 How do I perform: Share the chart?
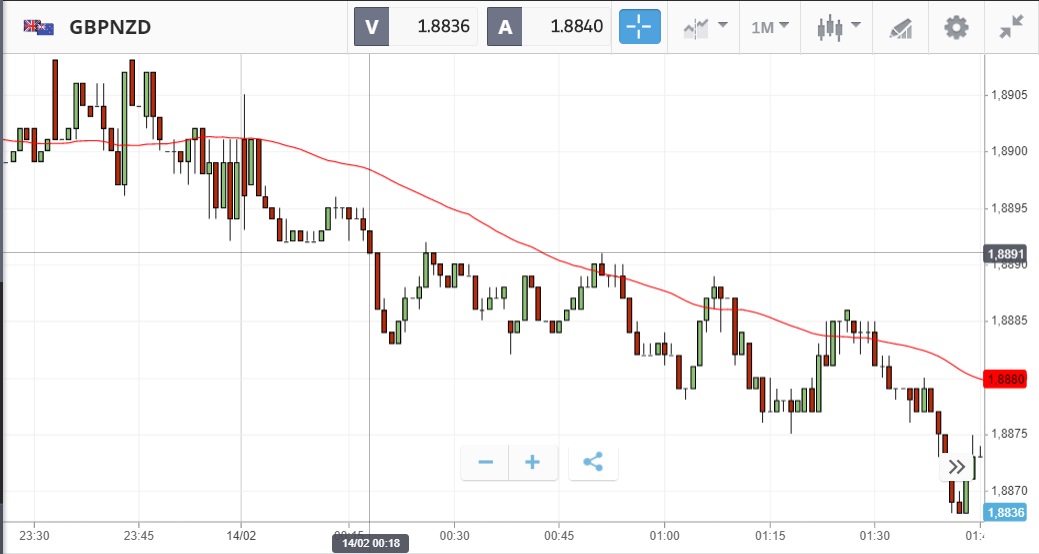[x=593, y=462]
